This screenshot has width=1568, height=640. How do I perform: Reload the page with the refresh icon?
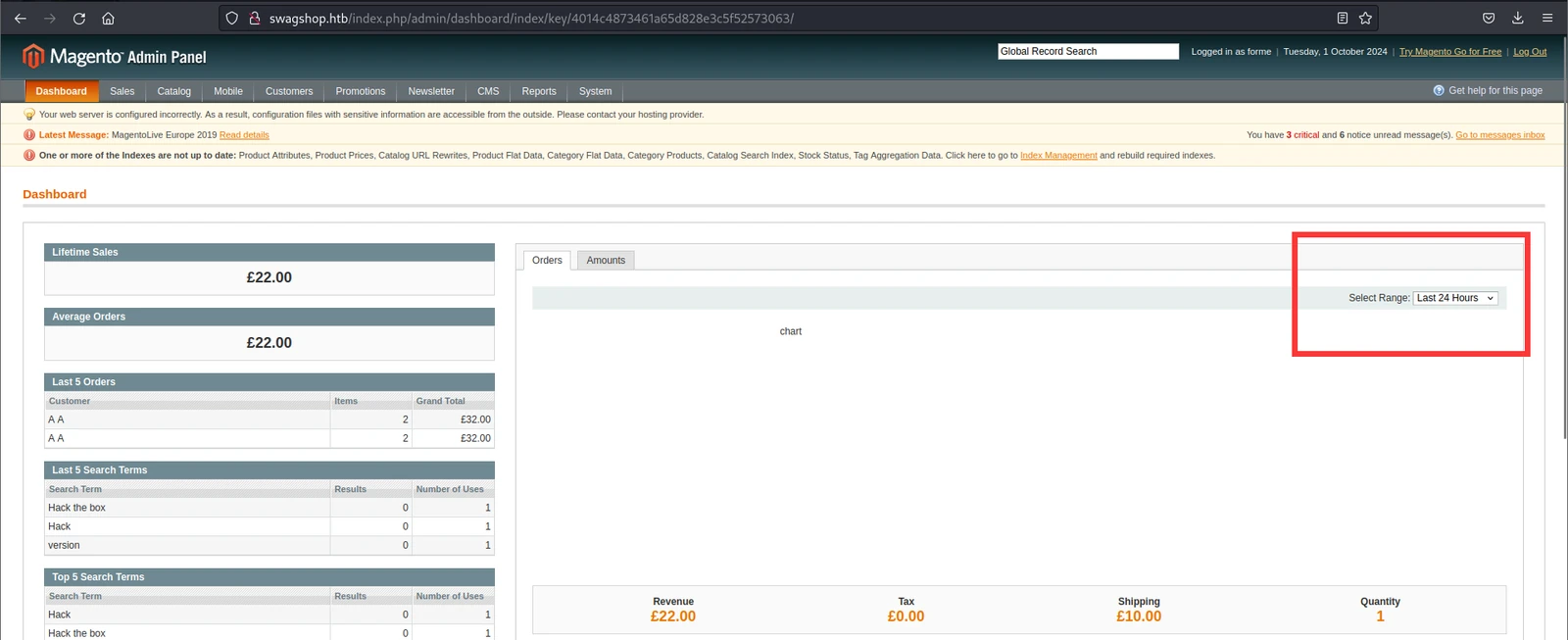tap(79, 19)
